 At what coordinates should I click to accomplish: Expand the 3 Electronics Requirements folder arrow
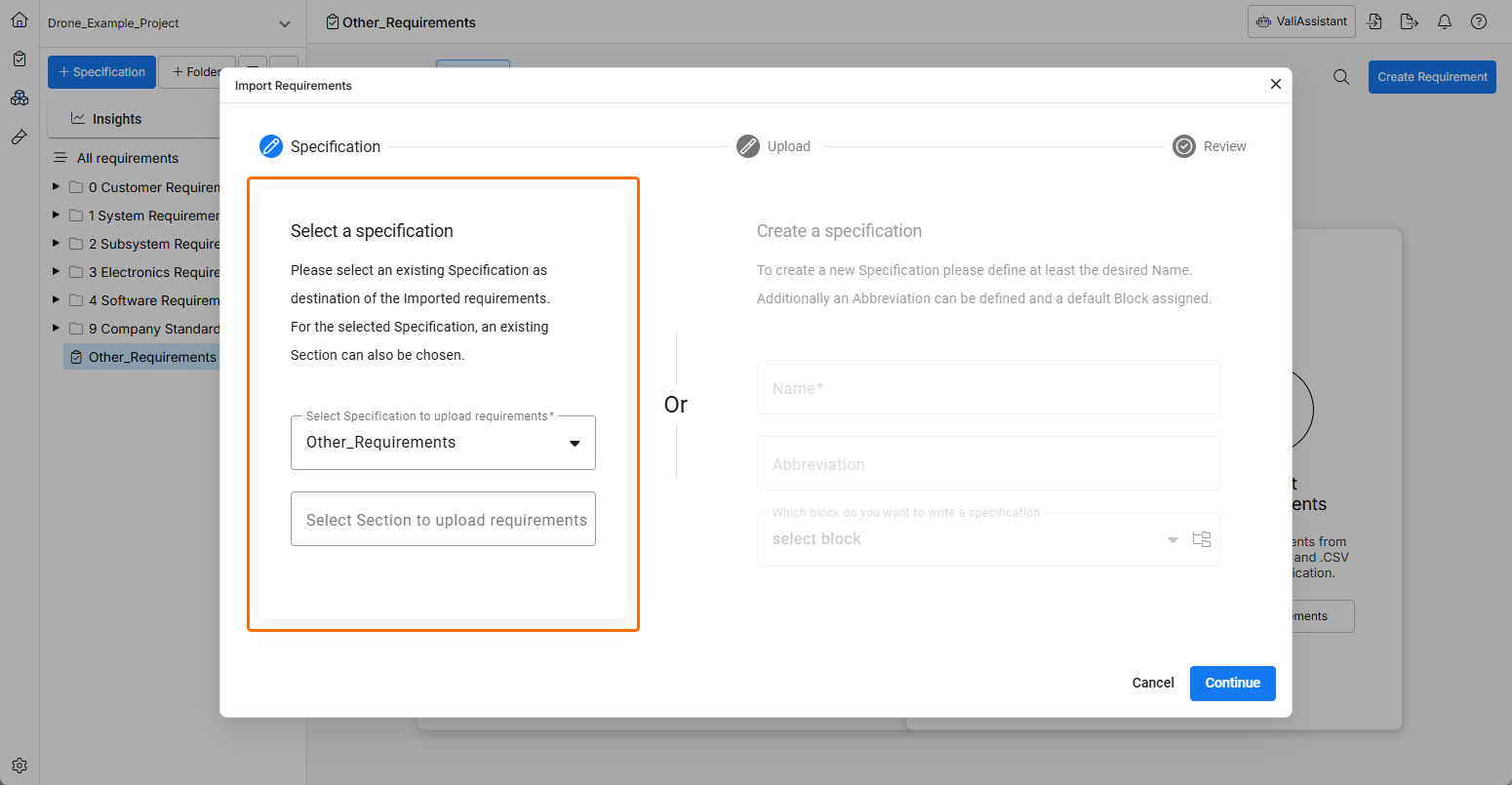56,271
